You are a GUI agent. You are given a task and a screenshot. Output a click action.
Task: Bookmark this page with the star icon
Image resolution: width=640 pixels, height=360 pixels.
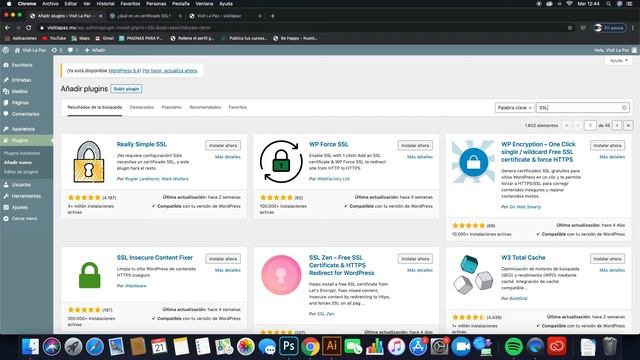coord(570,28)
